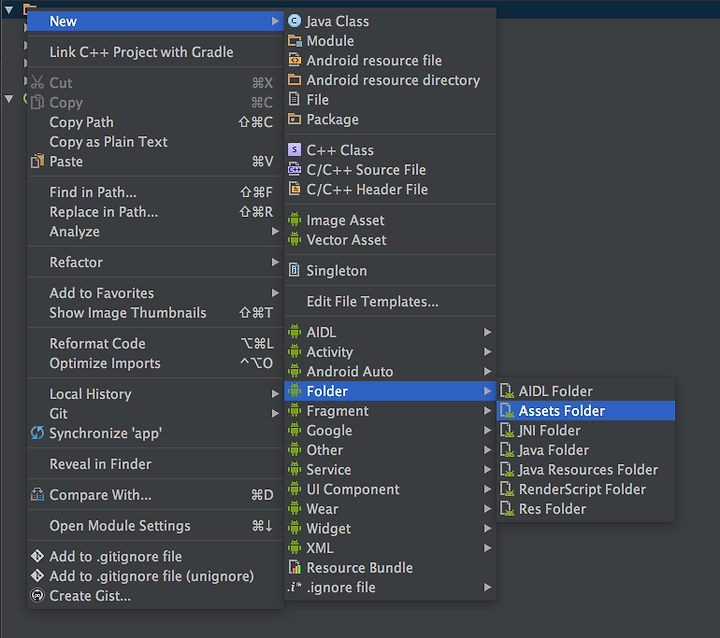Collapse the top project tree triangle

[x=9, y=9]
